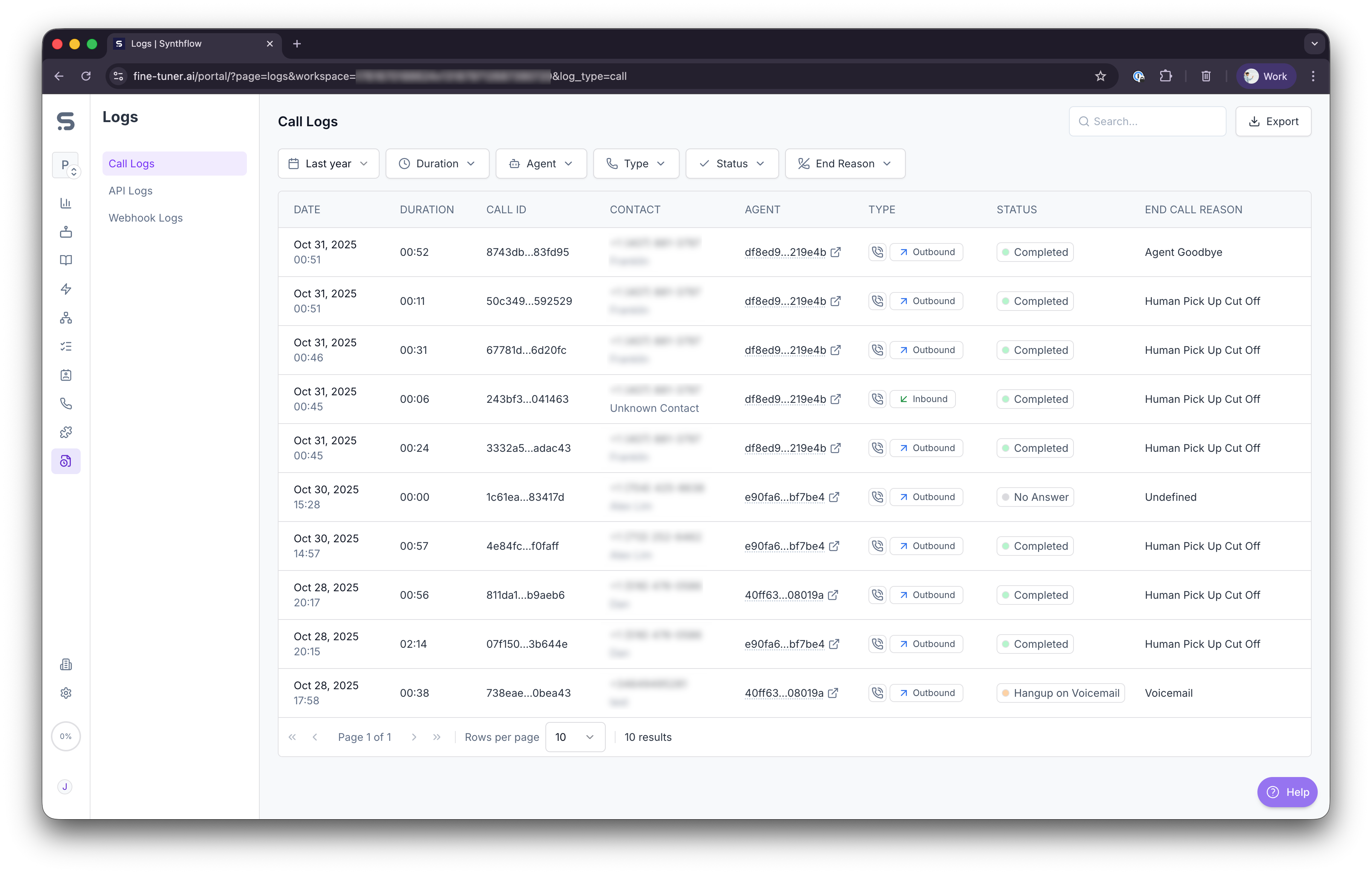Click the 0% progress circle indicator
Viewport: 1372px width, 875px height.
pyautogui.click(x=66, y=737)
